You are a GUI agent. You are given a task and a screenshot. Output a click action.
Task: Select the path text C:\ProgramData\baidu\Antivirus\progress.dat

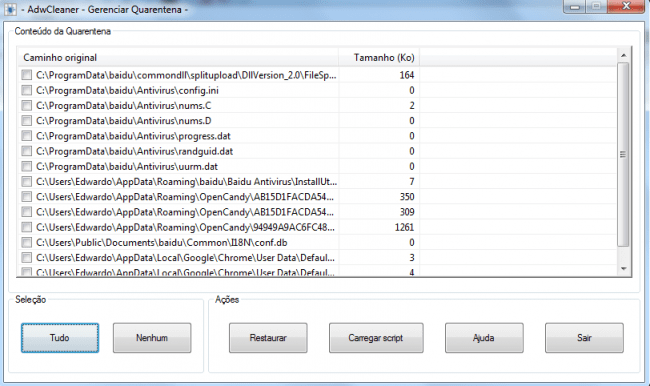pyautogui.click(x=133, y=136)
